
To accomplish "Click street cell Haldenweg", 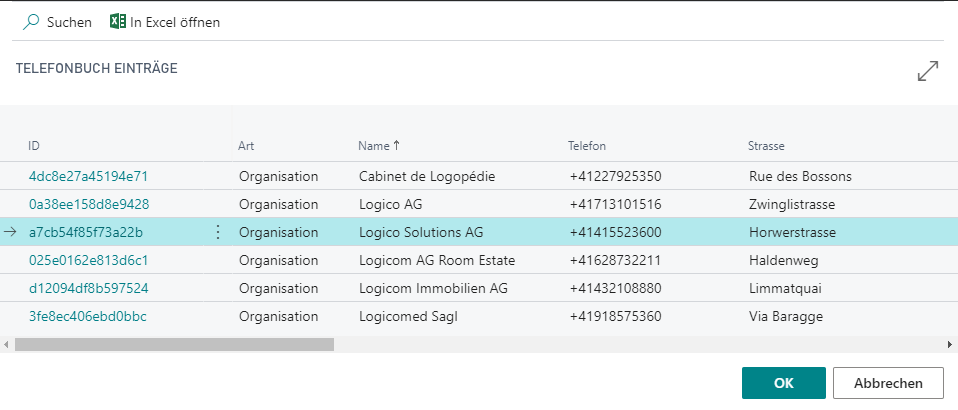I will click(783, 260).
